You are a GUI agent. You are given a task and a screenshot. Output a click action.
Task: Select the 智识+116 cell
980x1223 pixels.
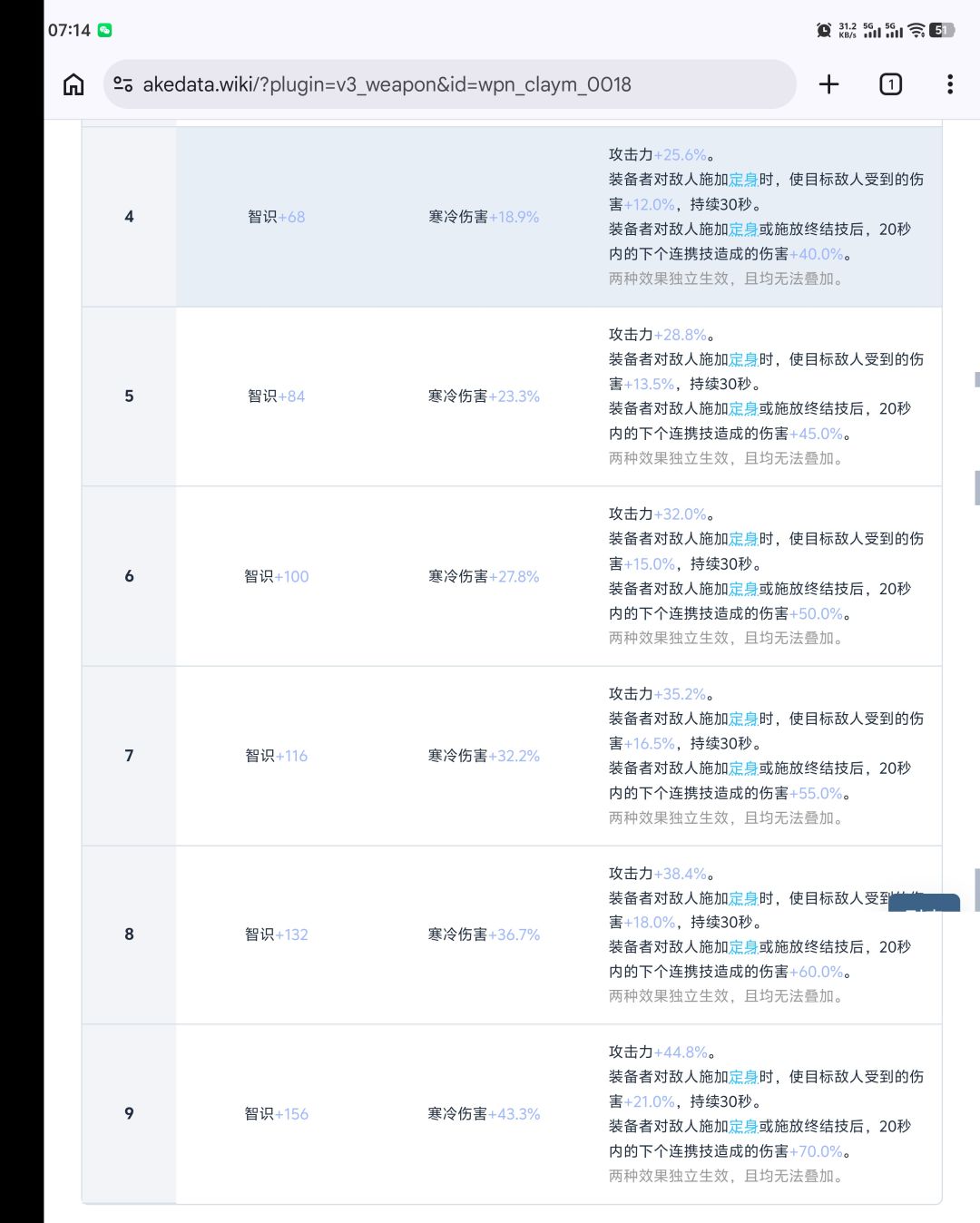click(277, 756)
